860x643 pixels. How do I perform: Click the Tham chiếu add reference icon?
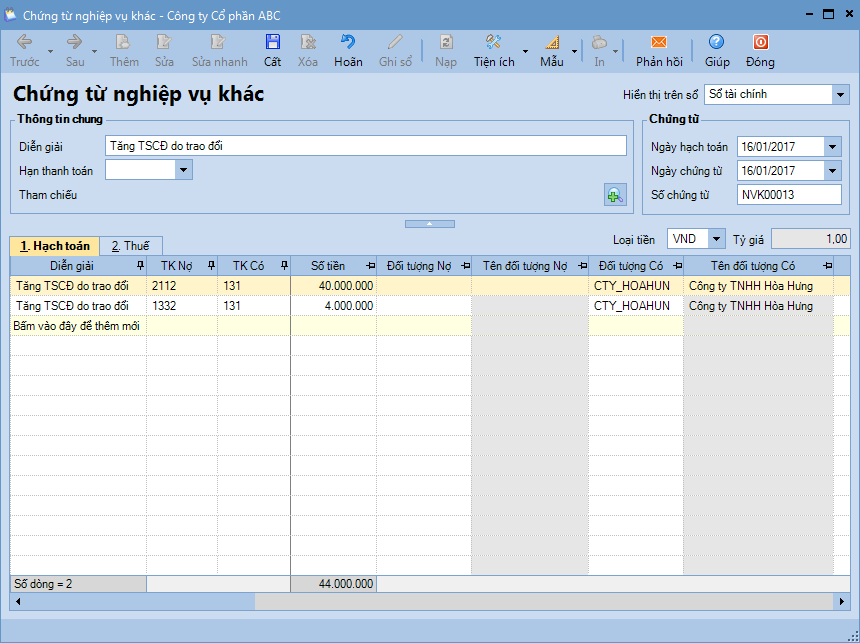615,195
